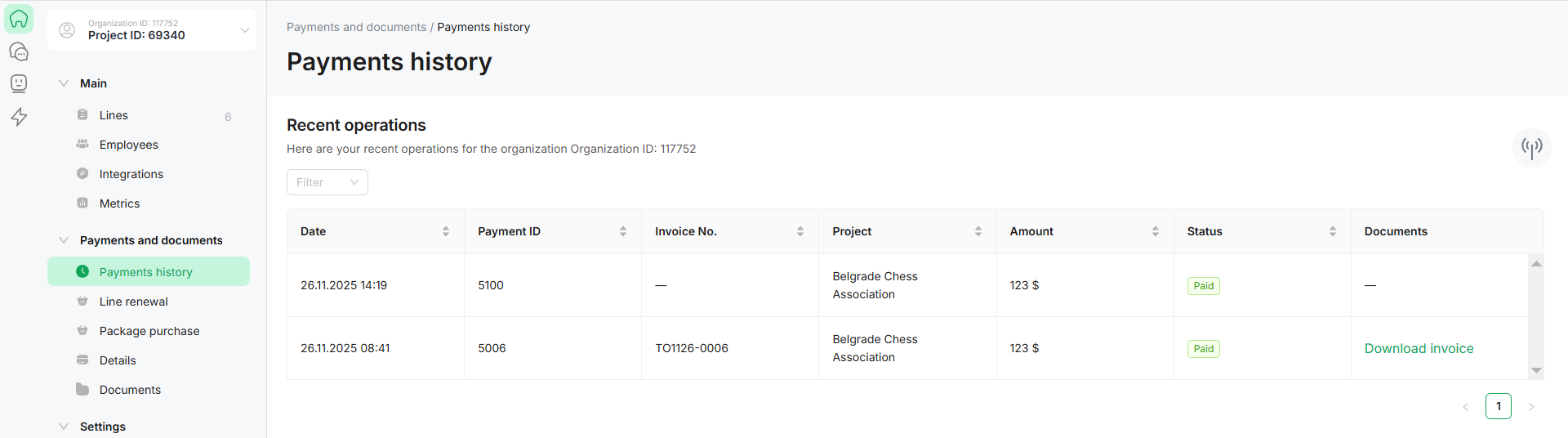Expand the Project ID selector dropdown
This screenshot has width=1568, height=438.
point(244,30)
